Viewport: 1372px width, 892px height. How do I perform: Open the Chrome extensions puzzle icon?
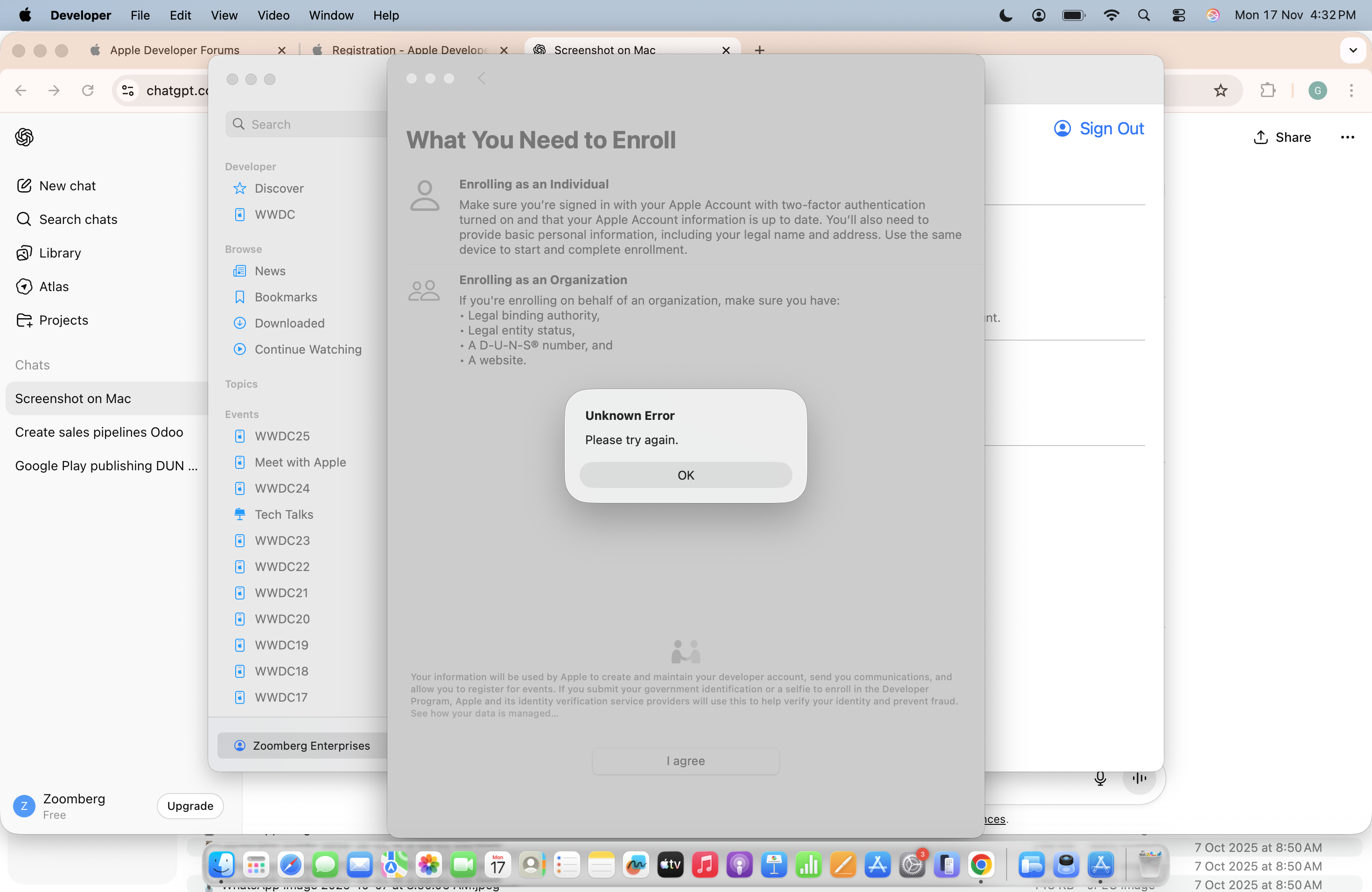point(1267,91)
